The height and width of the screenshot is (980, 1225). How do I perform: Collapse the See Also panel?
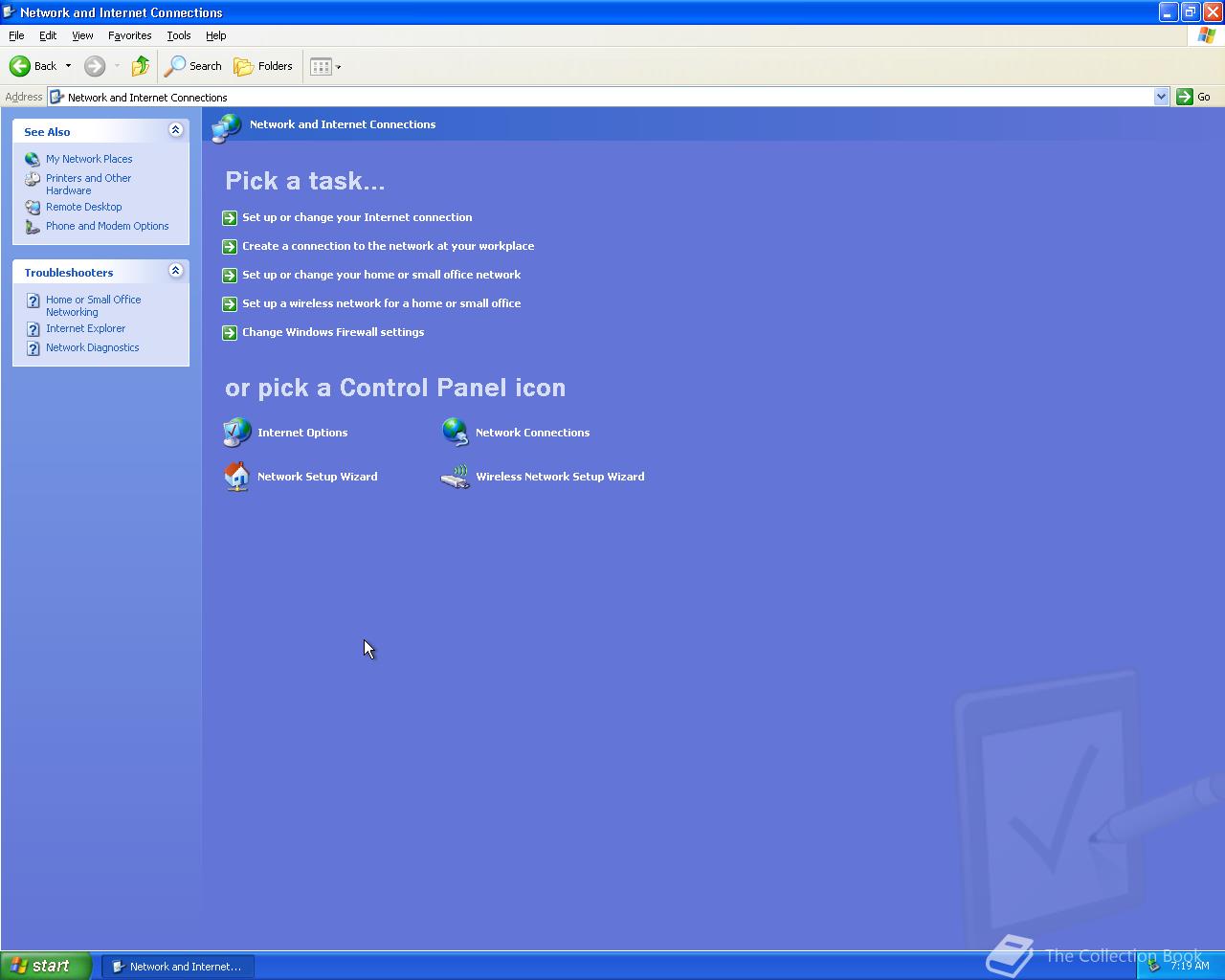click(175, 130)
